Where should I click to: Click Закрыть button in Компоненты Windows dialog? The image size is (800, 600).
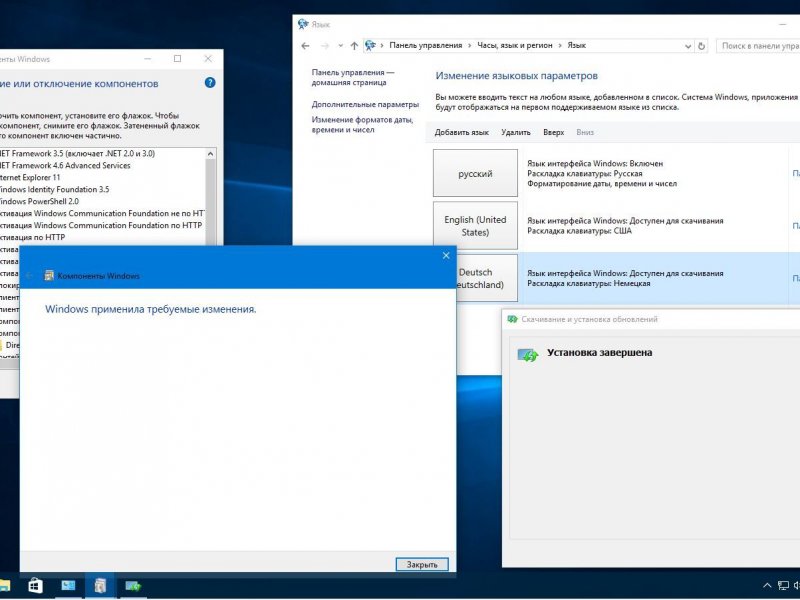pyautogui.click(x=422, y=564)
